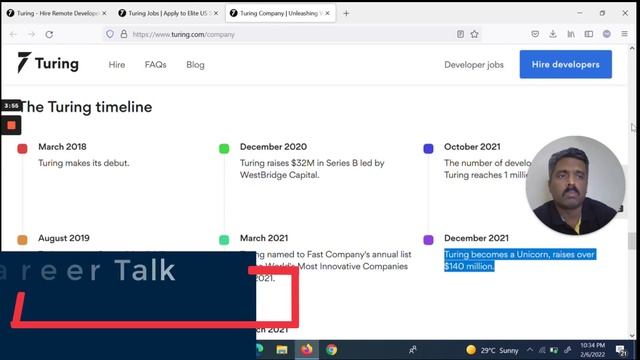
Task: Save page to Pocket
Action: pyautogui.click(x=535, y=34)
